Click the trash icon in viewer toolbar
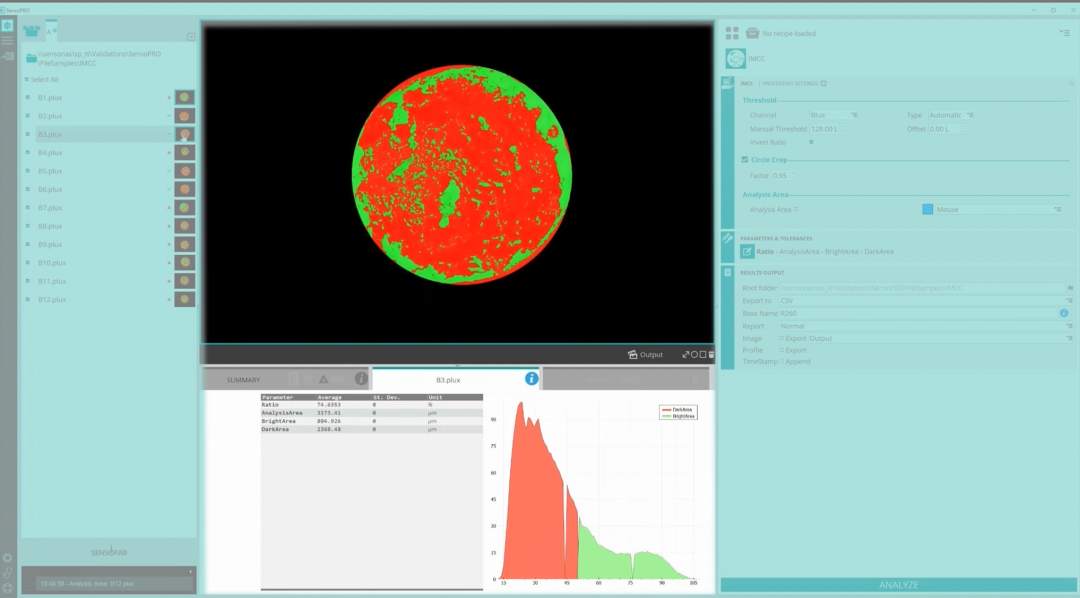1080x598 pixels. click(711, 355)
